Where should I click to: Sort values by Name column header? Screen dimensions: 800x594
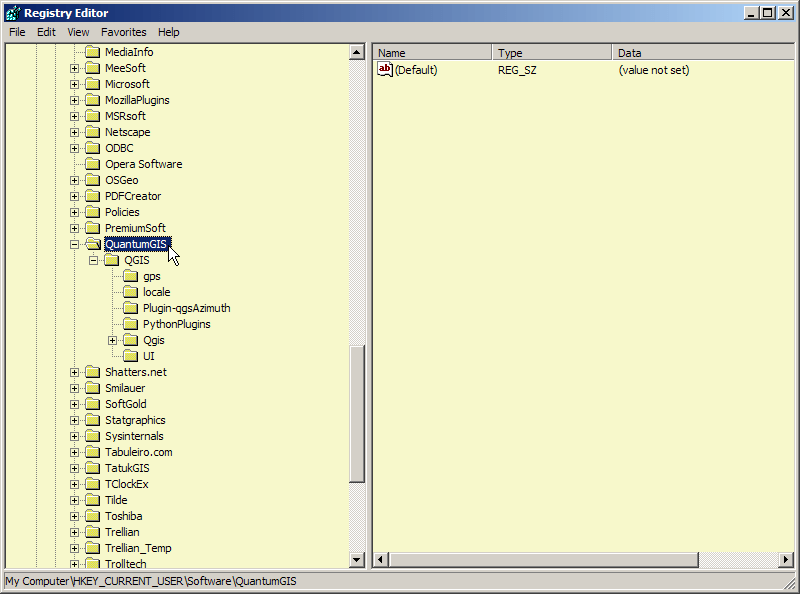433,53
